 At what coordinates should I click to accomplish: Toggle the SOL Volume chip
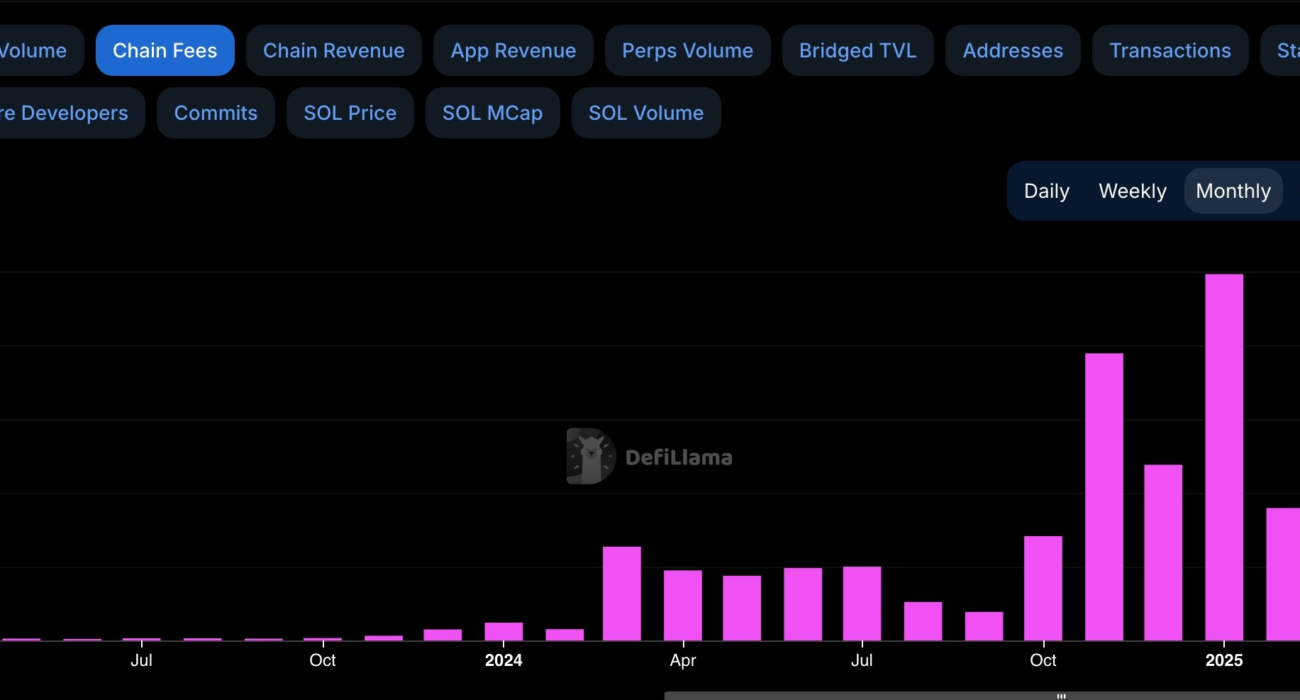[x=646, y=113]
